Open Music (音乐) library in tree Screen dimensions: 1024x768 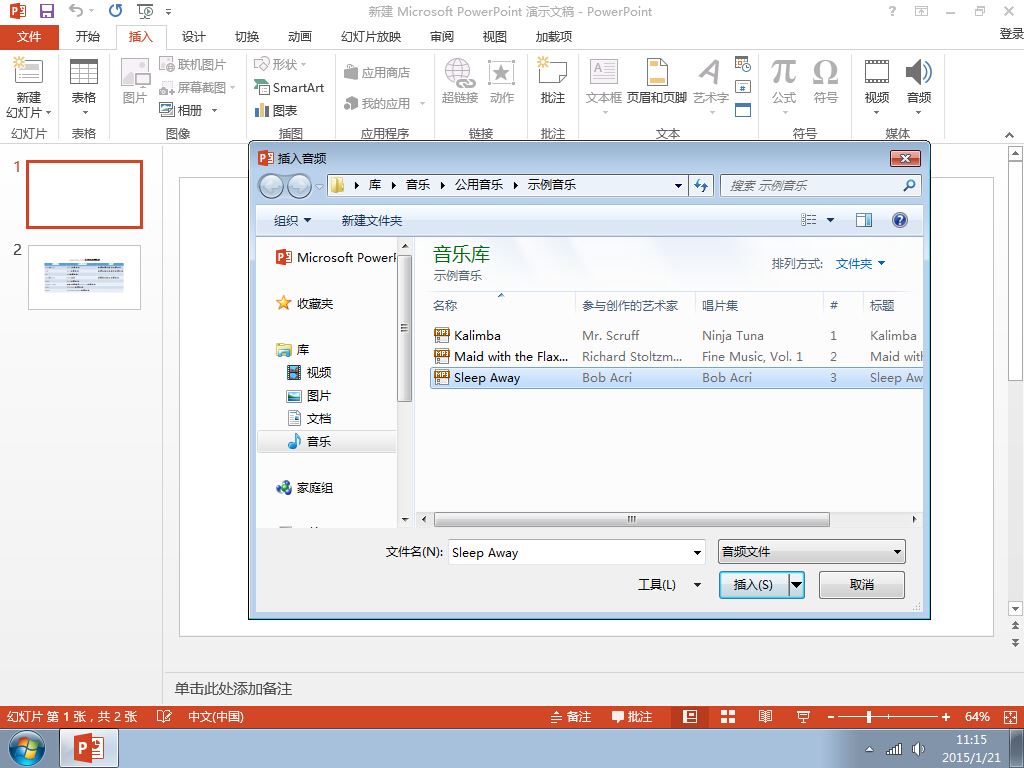click(x=318, y=441)
